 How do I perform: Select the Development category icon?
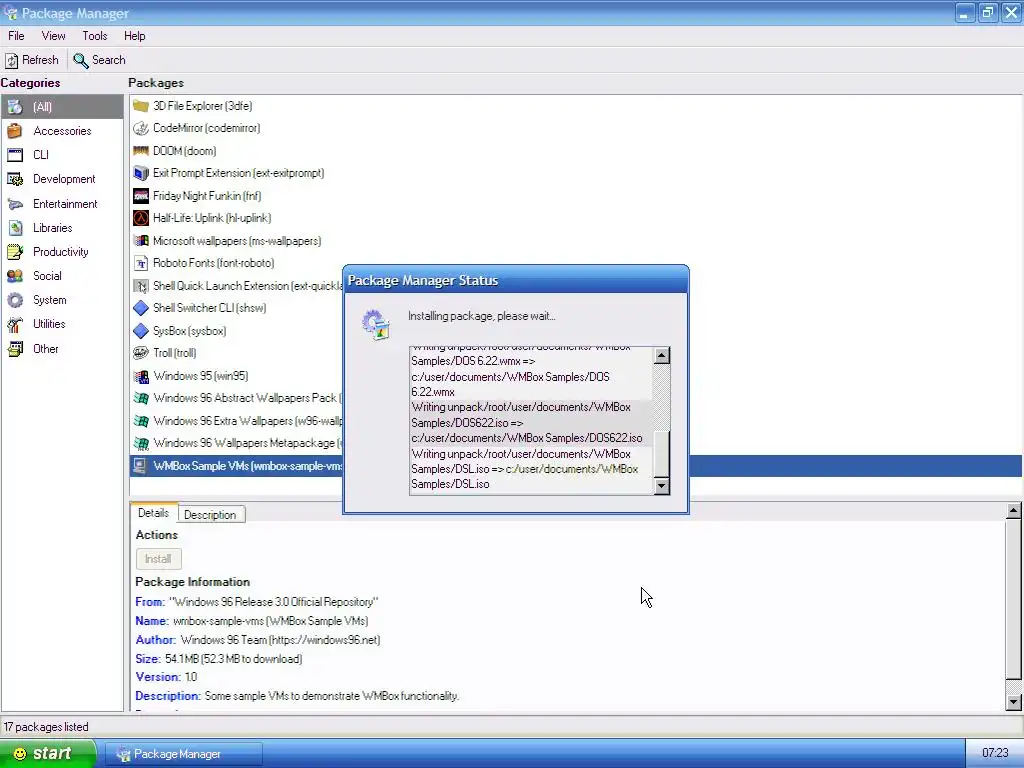(15, 179)
